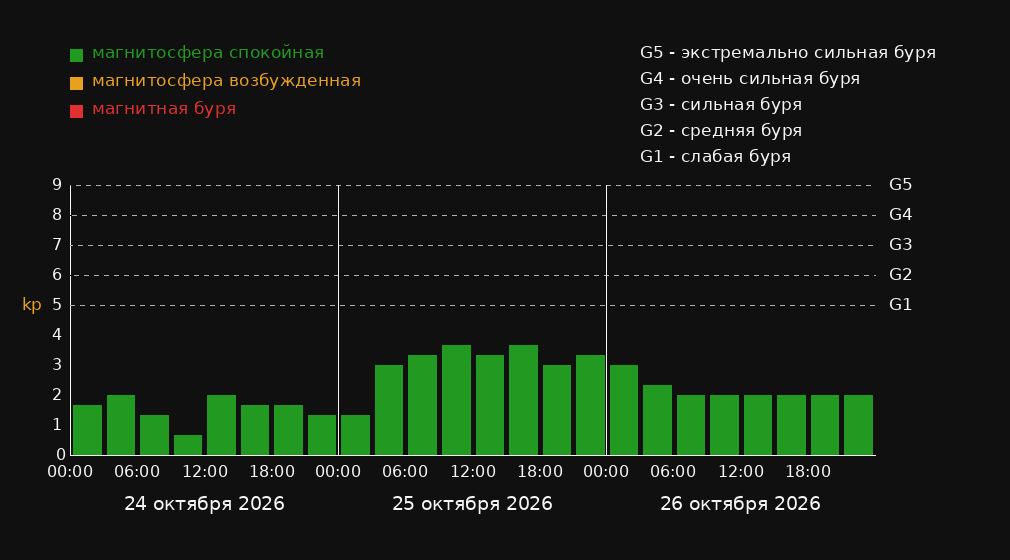The height and width of the screenshot is (560, 1010).
Task: Click the G5 label beside the kp 9 line
Action: click(x=900, y=185)
